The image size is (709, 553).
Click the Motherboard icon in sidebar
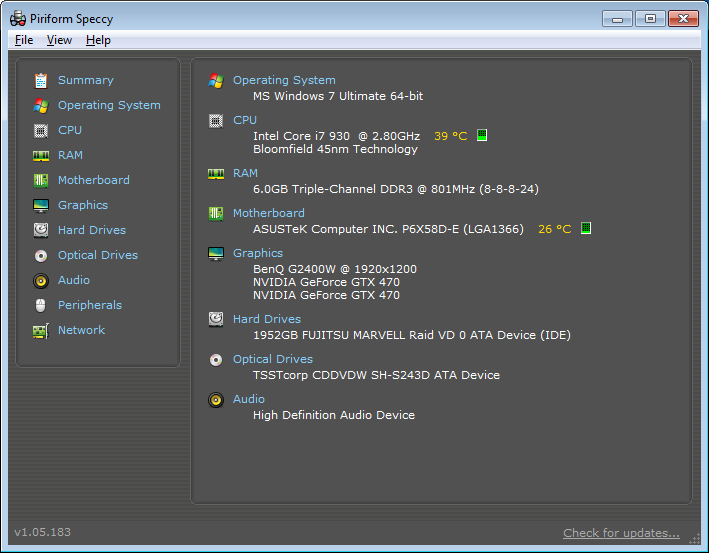tap(41, 180)
